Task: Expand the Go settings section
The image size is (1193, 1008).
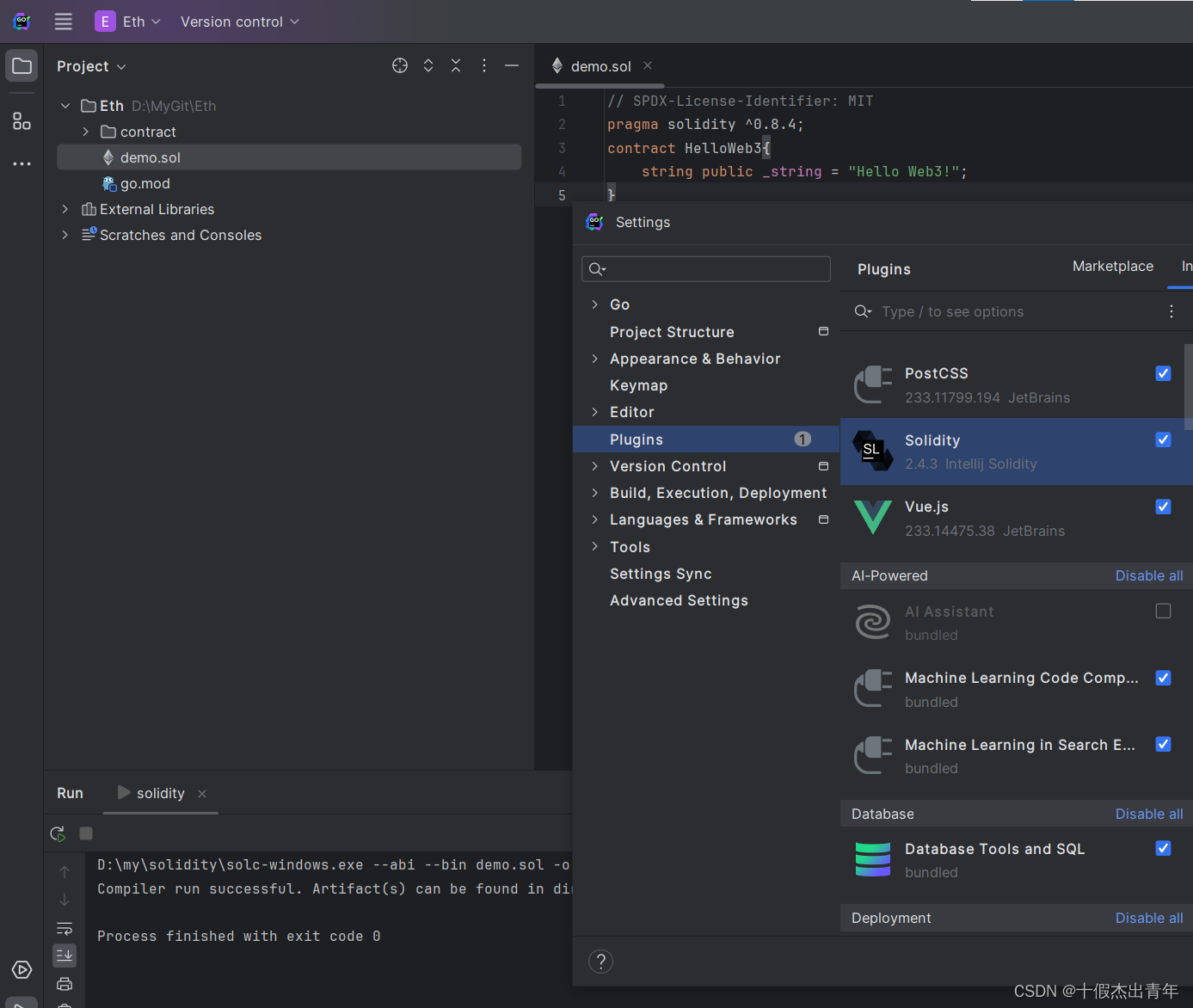Action: pos(594,304)
